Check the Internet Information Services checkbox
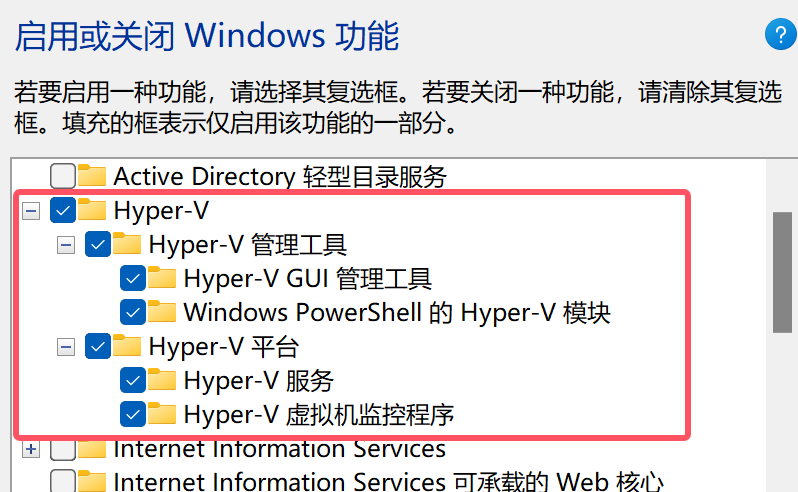 62,450
